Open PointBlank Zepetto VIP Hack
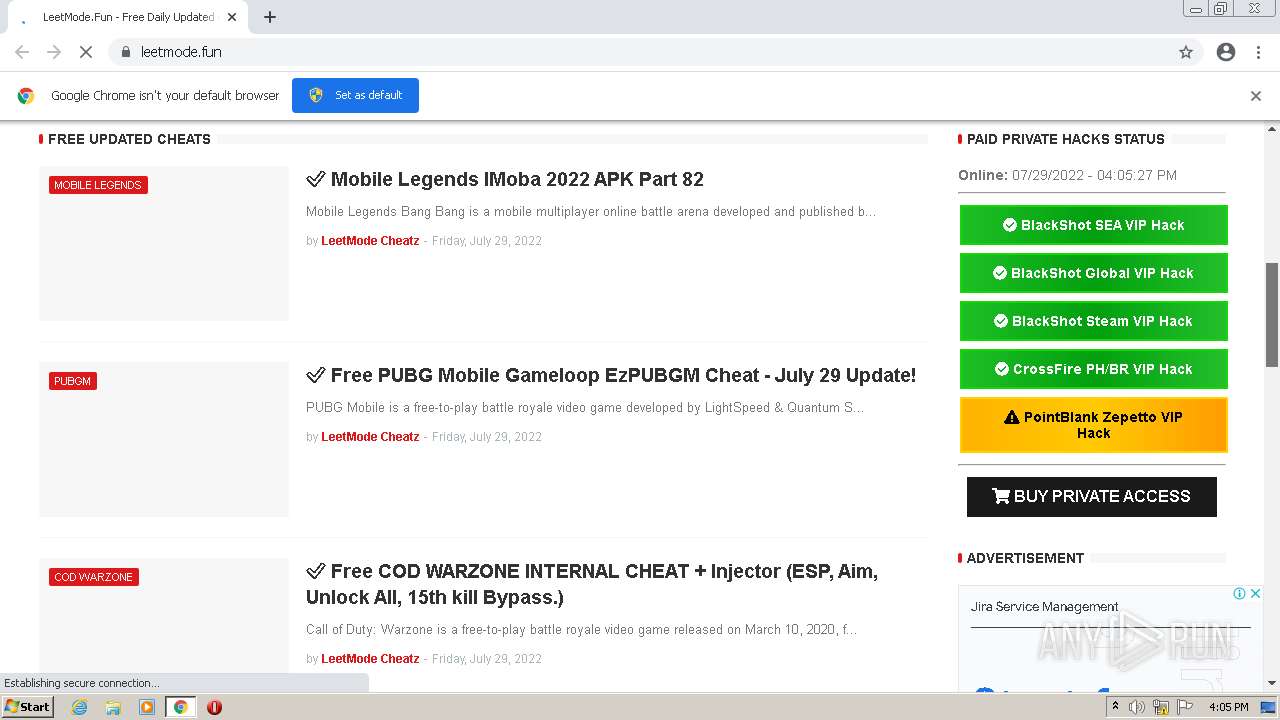The image size is (1280, 720). [x=1093, y=425]
